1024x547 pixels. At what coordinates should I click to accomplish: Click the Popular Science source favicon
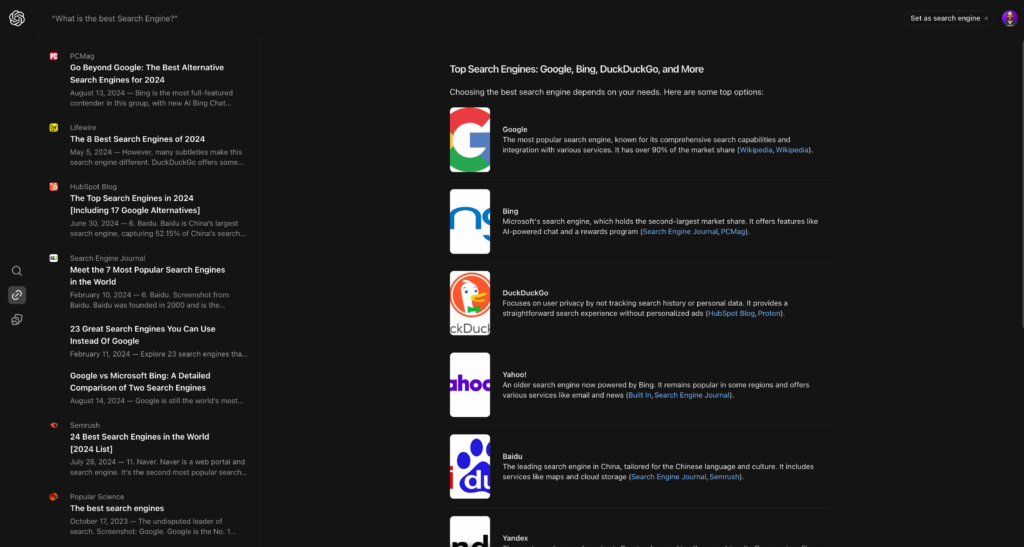(x=54, y=496)
